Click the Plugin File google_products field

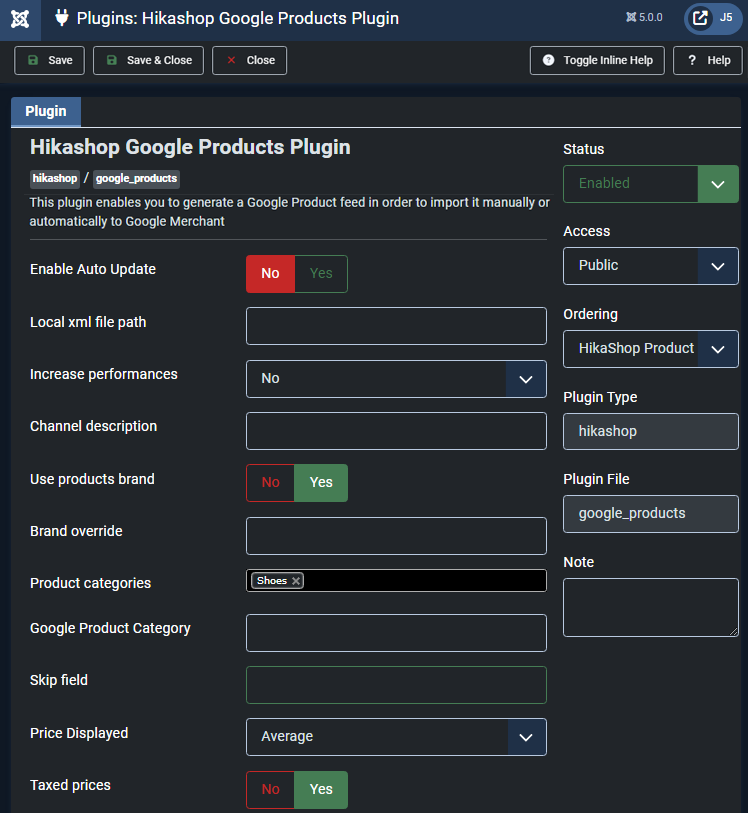click(651, 514)
